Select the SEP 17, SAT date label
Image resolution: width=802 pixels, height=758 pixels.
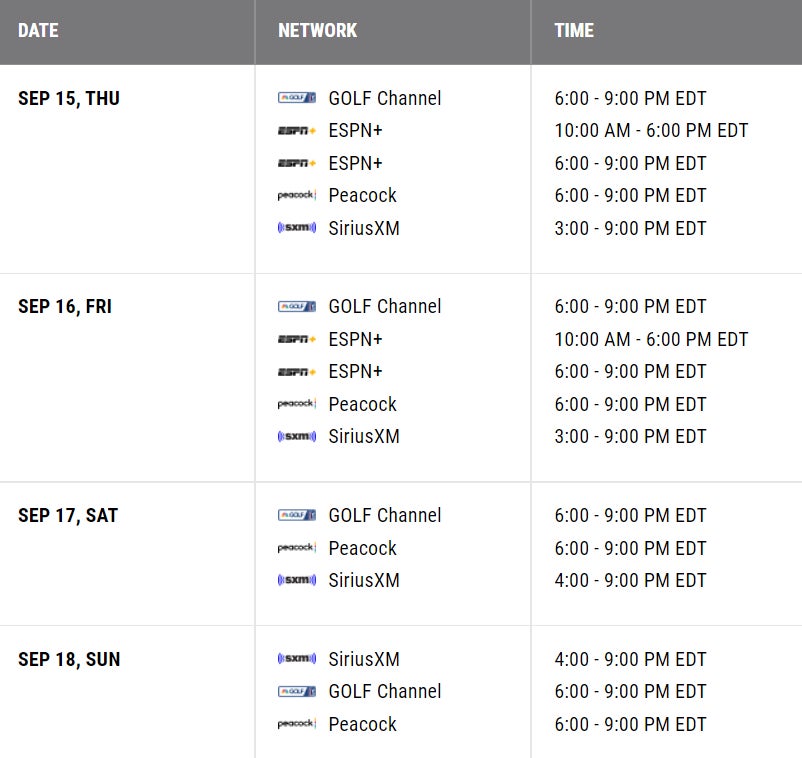[68, 515]
